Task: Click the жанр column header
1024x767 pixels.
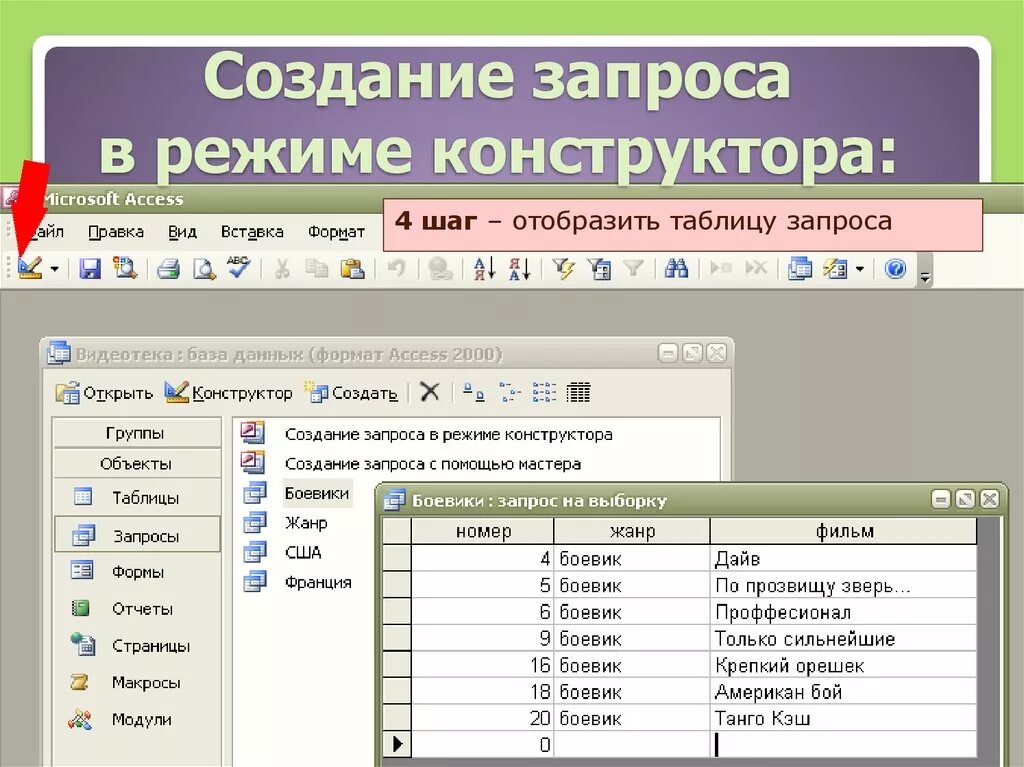Action: [x=632, y=531]
